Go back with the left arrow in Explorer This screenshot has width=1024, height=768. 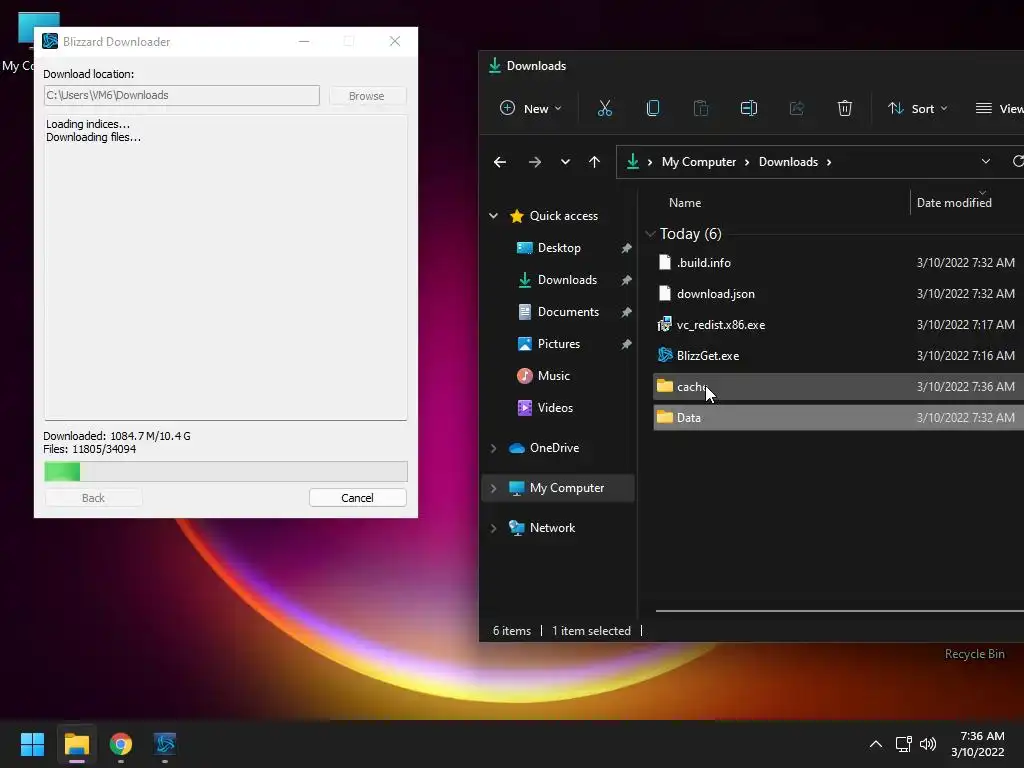(500, 162)
